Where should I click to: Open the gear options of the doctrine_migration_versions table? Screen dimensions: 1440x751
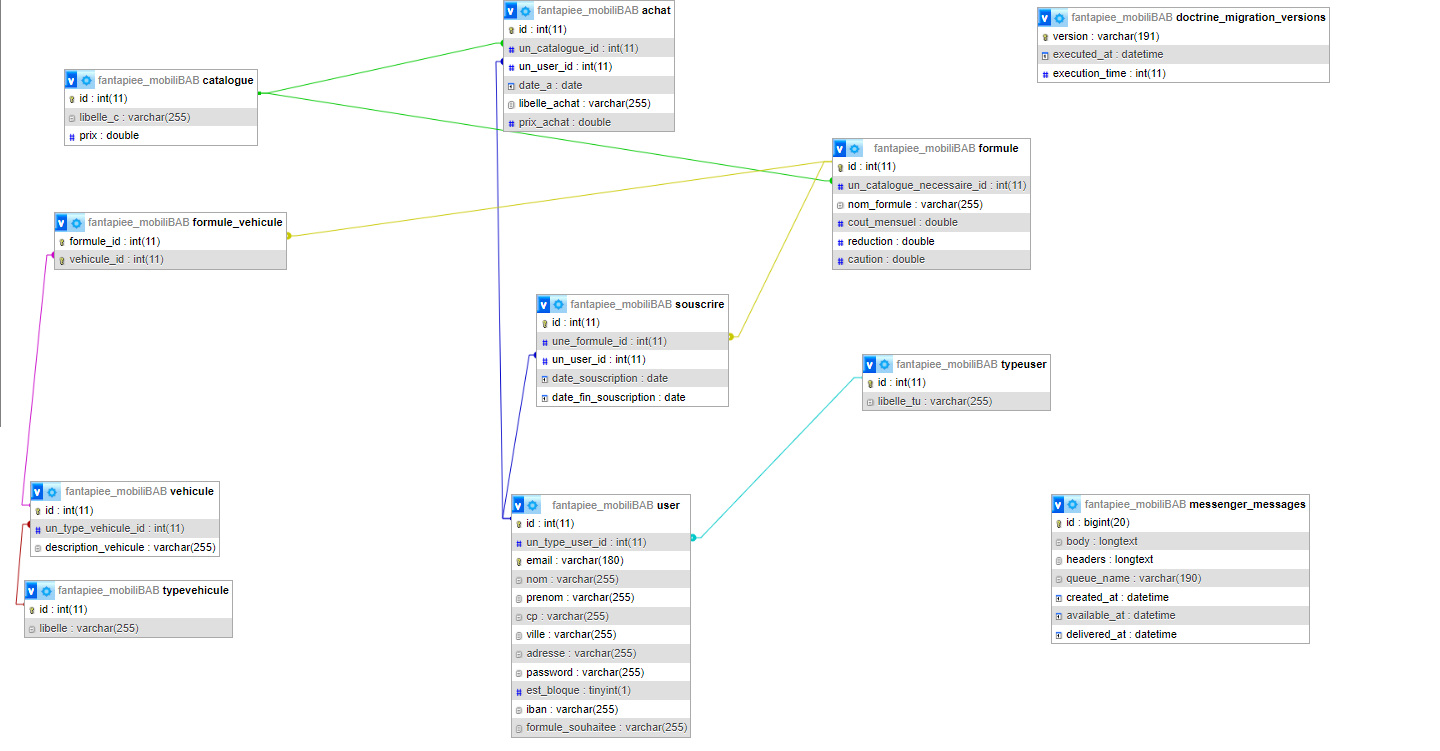1060,17
